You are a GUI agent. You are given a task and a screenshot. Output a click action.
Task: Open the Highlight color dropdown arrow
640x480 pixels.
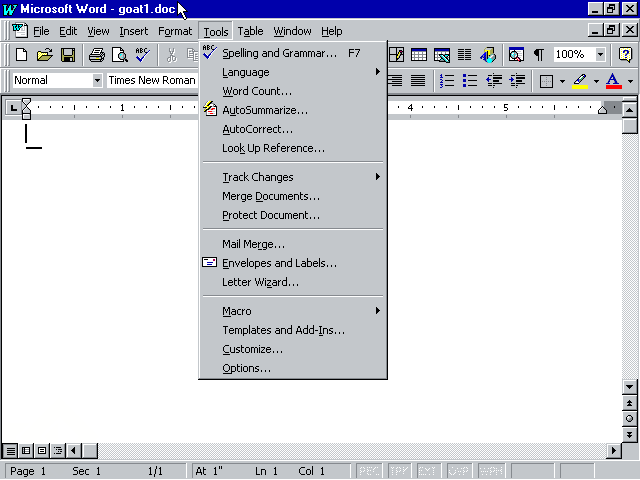[596, 81]
